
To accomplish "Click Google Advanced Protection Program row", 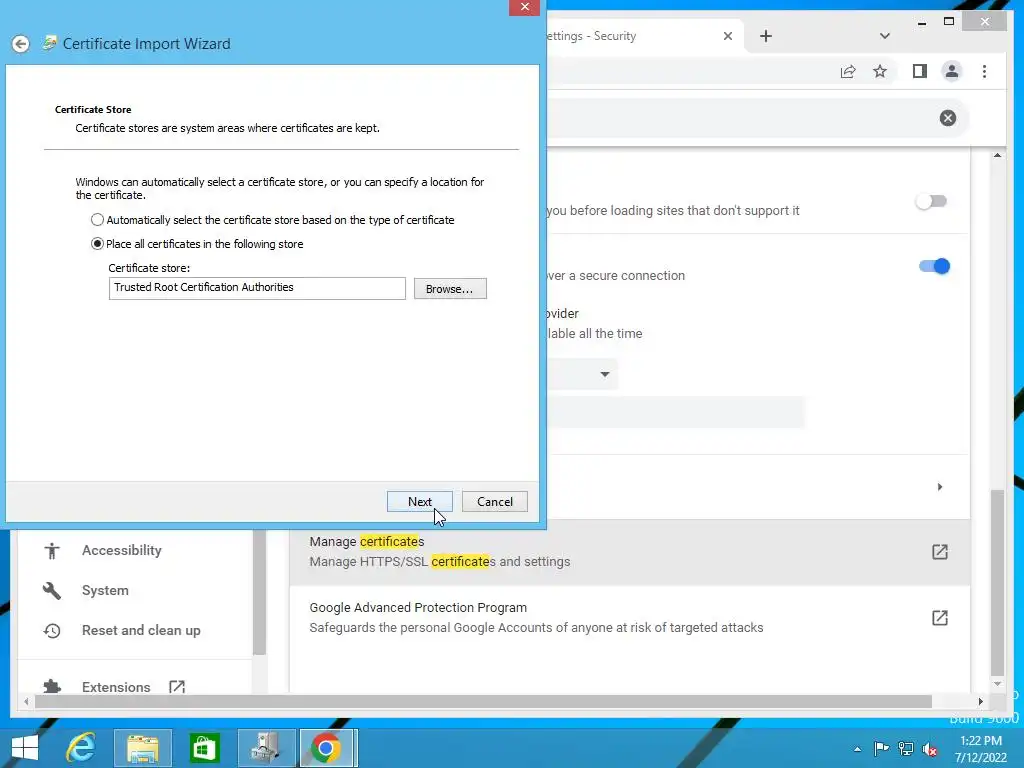I will coord(630,618).
